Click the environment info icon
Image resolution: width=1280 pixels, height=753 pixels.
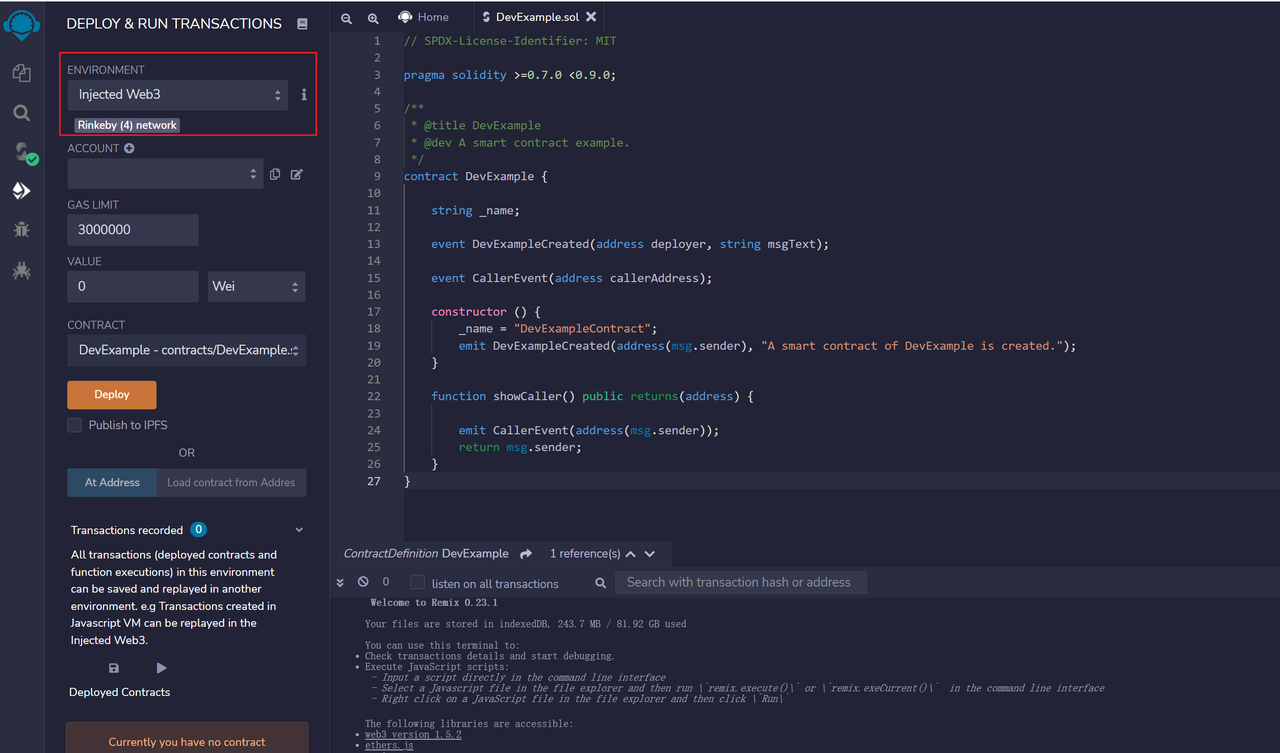coord(304,95)
